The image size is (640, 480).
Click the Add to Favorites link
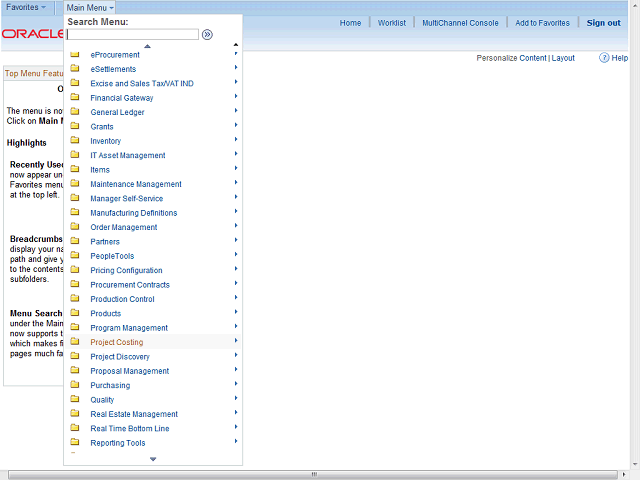(x=542, y=23)
